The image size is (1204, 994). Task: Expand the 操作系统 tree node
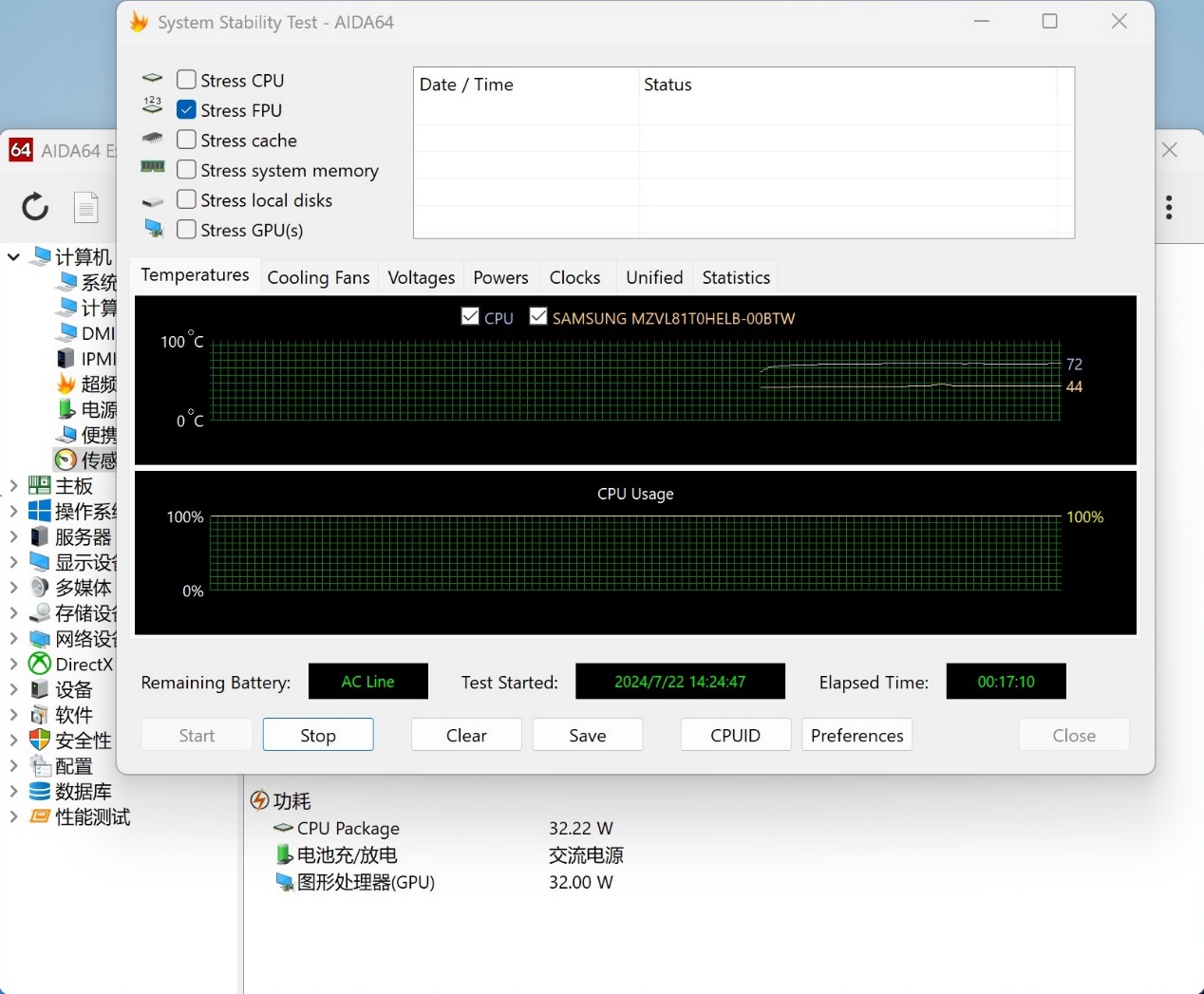pyautogui.click(x=13, y=511)
